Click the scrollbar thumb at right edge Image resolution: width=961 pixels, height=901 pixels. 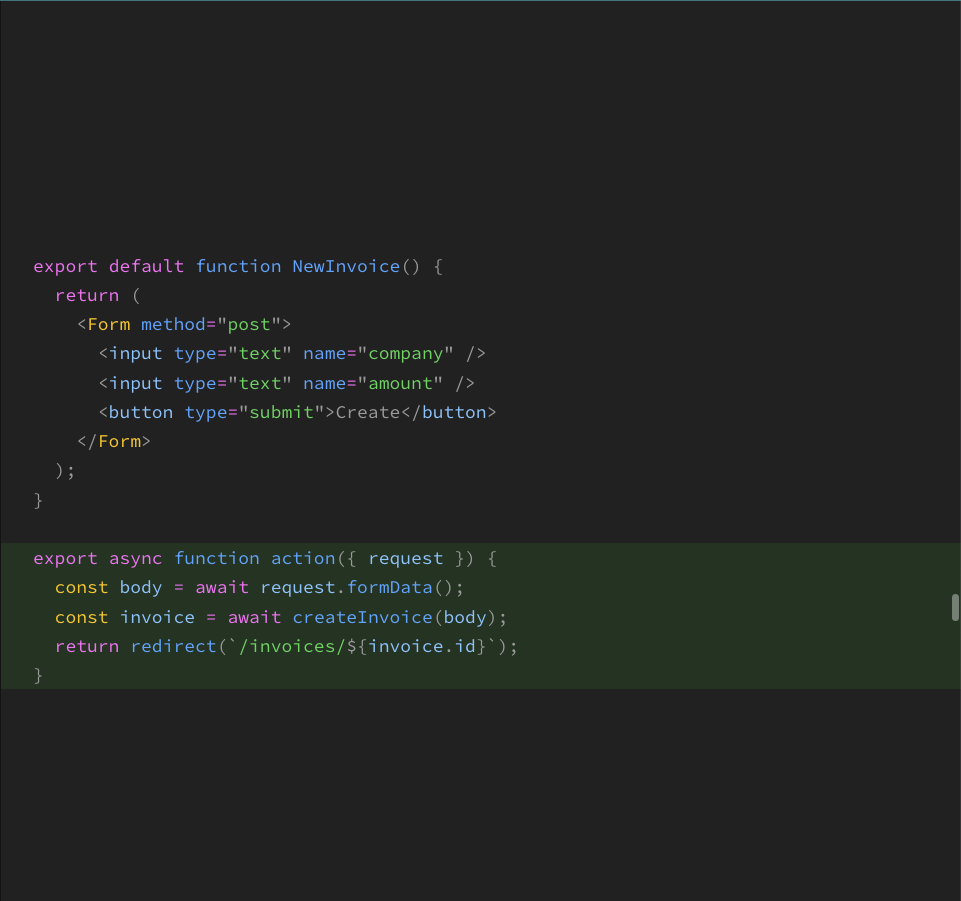pyautogui.click(x=955, y=607)
